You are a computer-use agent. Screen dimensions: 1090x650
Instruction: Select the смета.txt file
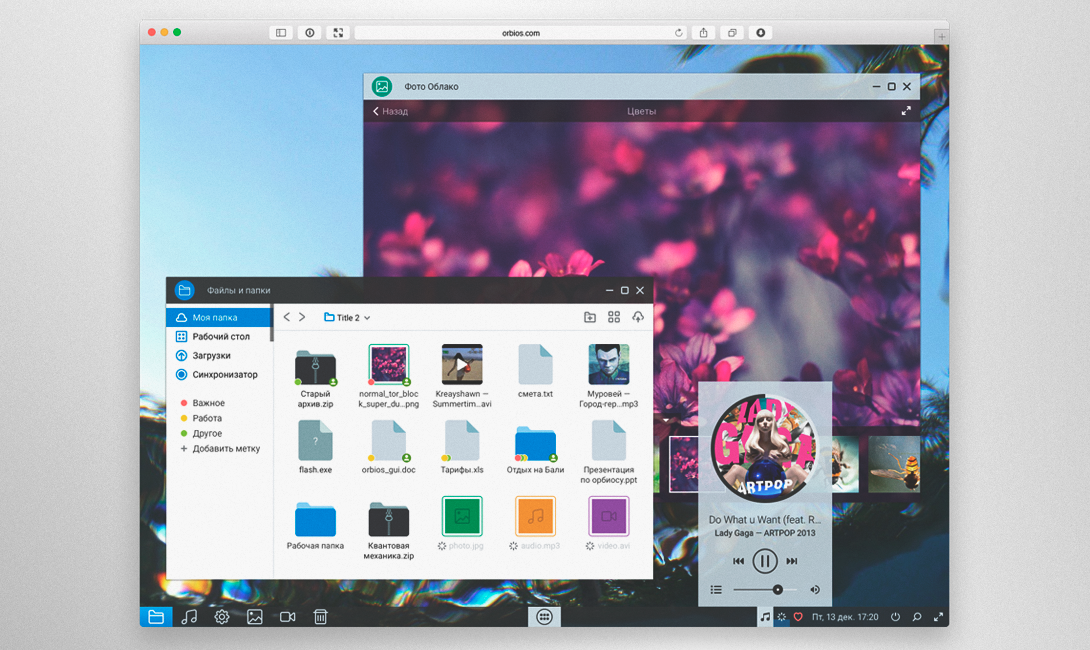click(535, 371)
